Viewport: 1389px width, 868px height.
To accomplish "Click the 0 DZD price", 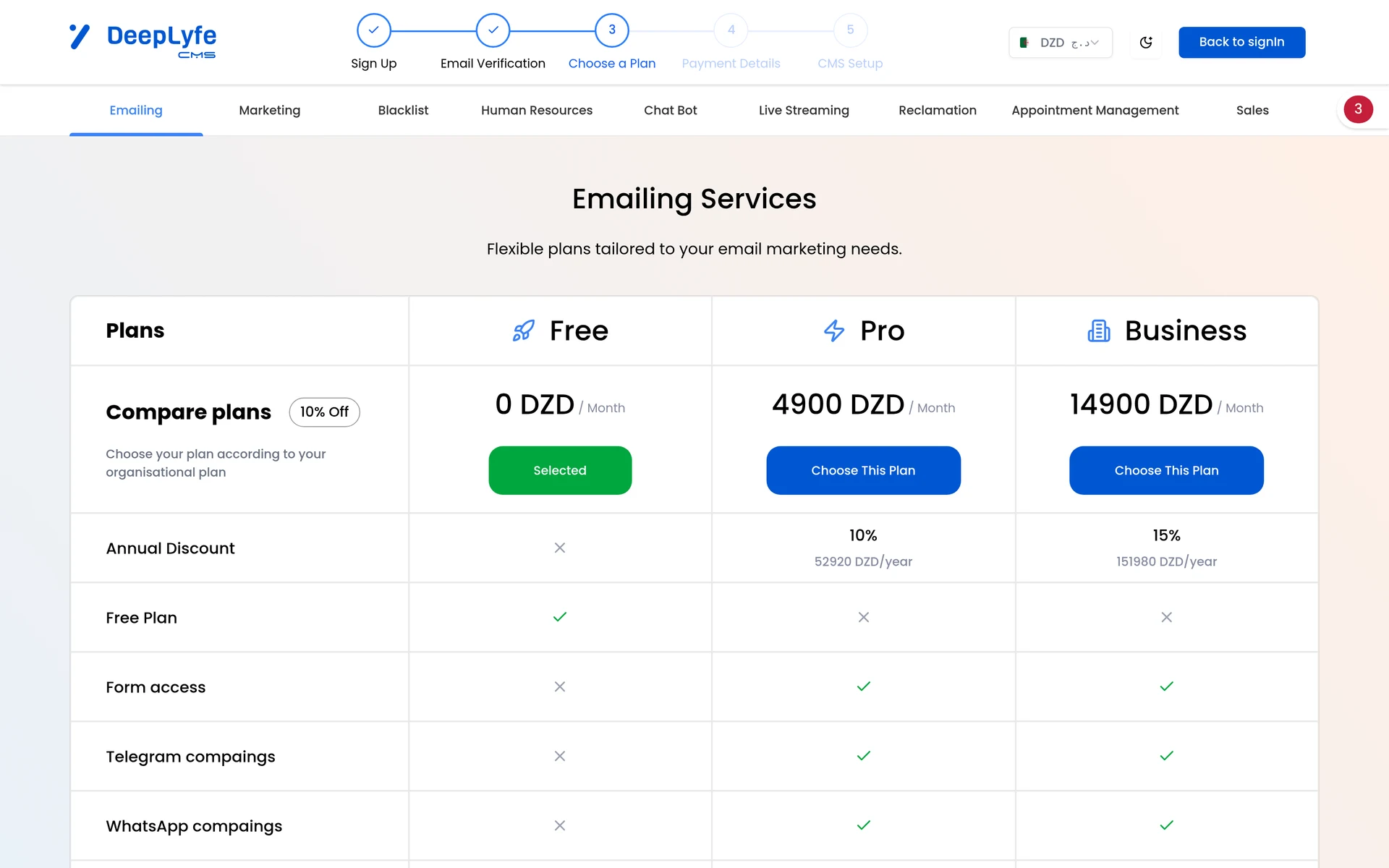I will pos(535,404).
